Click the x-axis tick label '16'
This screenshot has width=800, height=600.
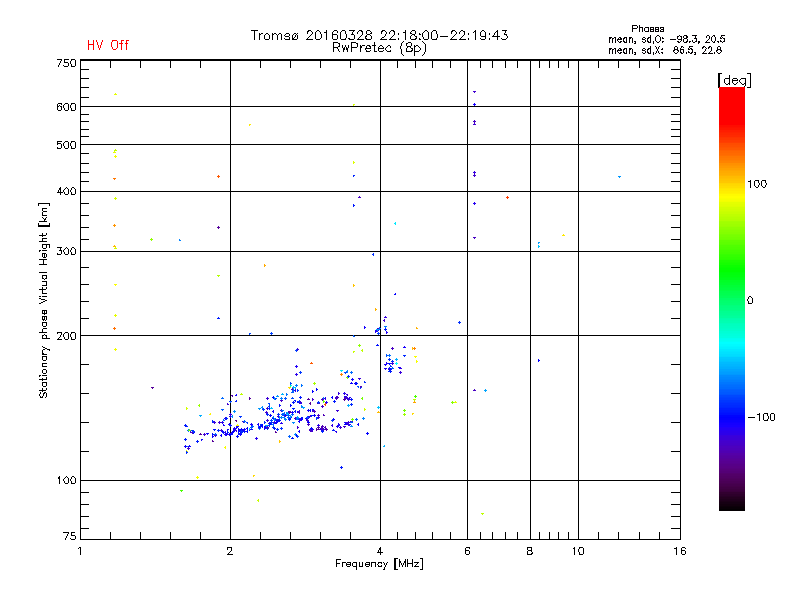[x=680, y=551]
